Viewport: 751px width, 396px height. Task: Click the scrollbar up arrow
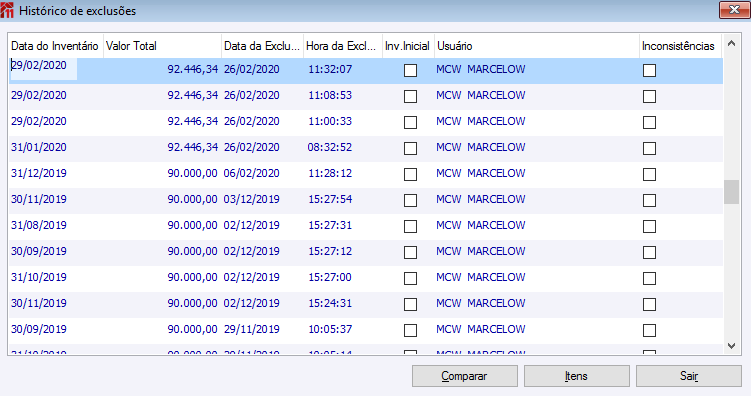pos(731,44)
